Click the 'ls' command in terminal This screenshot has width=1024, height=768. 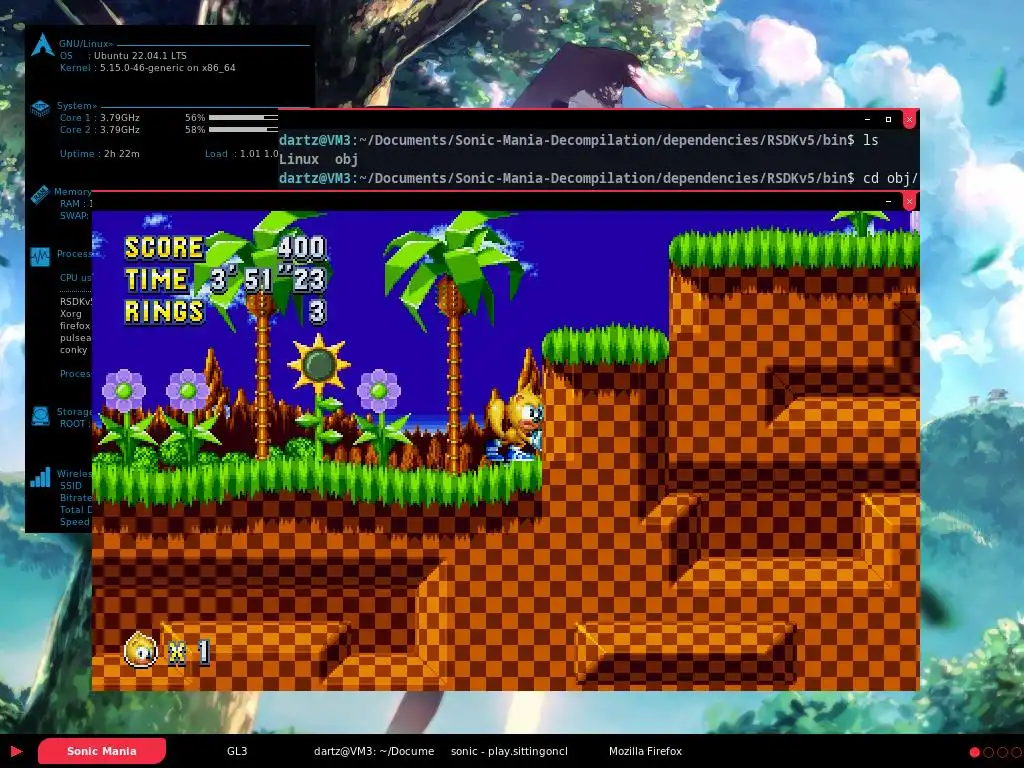coord(871,140)
